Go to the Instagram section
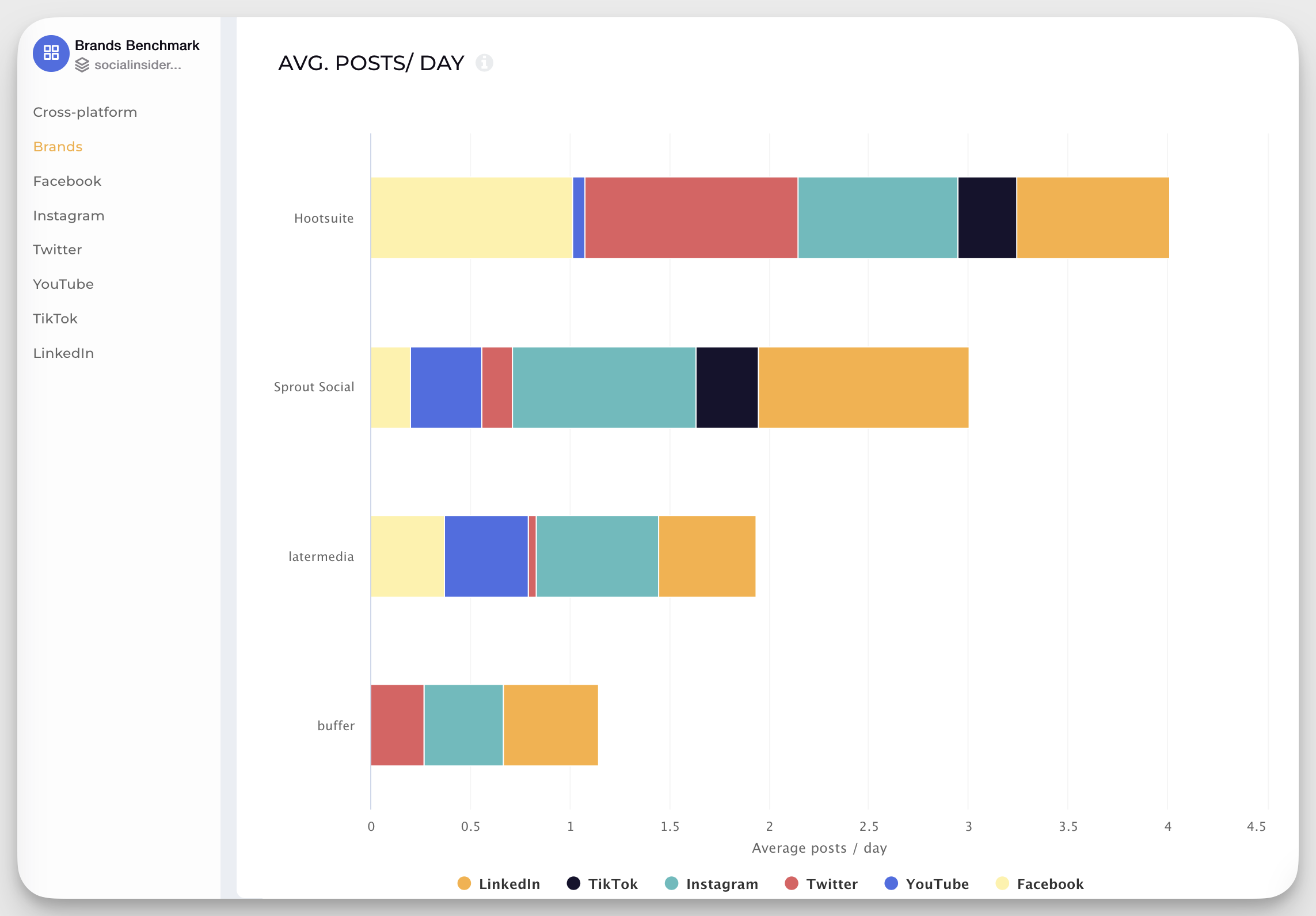The width and height of the screenshot is (1316, 916). point(69,216)
